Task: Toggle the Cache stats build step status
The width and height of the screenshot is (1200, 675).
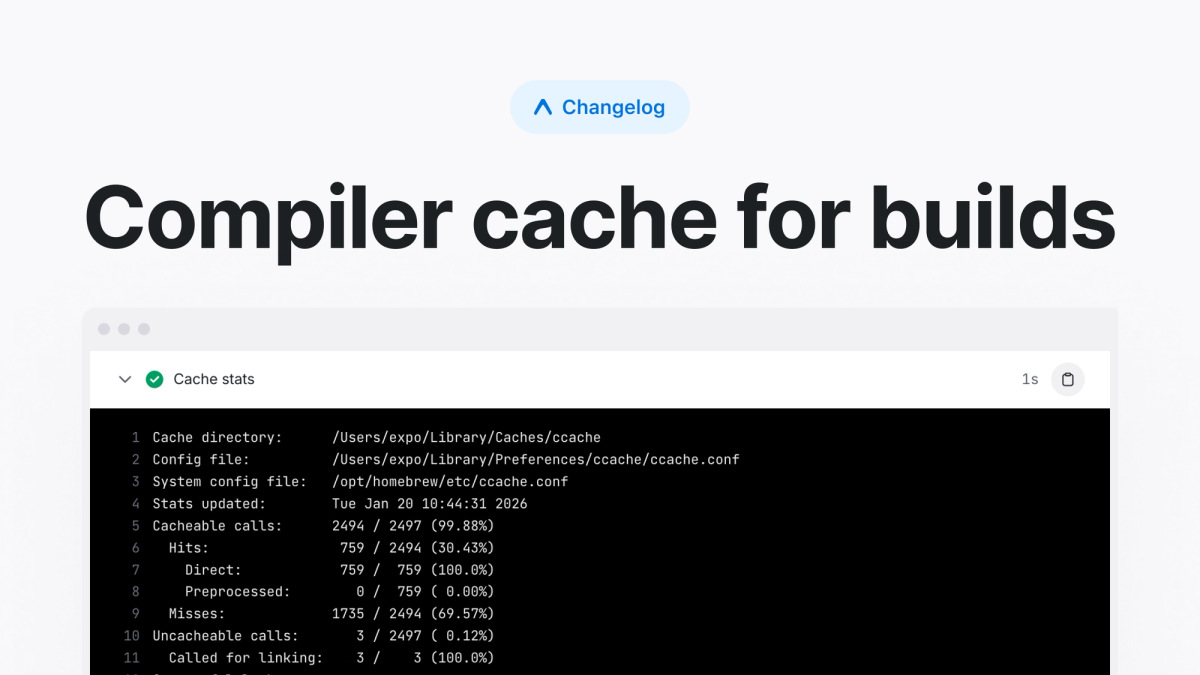Action: click(x=155, y=379)
